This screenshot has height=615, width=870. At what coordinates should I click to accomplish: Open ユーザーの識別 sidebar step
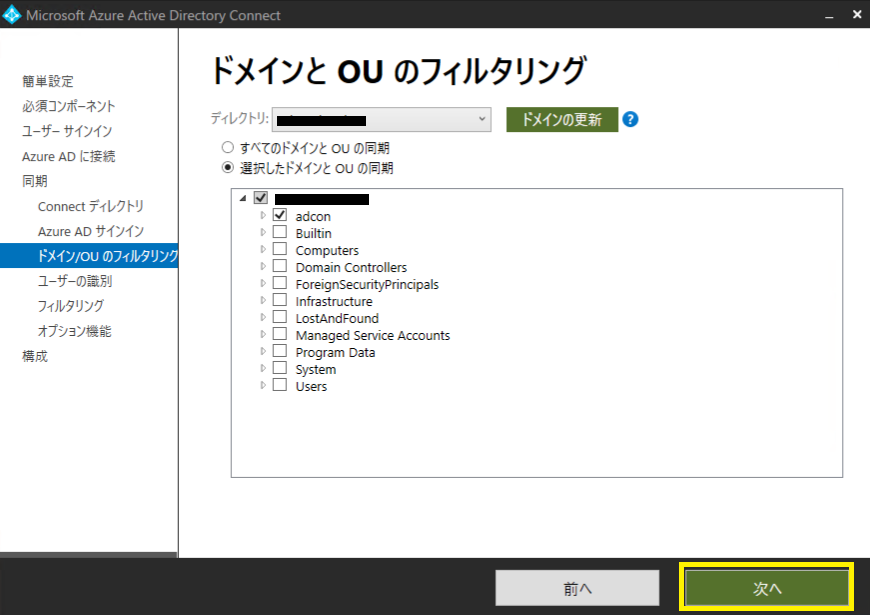pyautogui.click(x=75, y=281)
